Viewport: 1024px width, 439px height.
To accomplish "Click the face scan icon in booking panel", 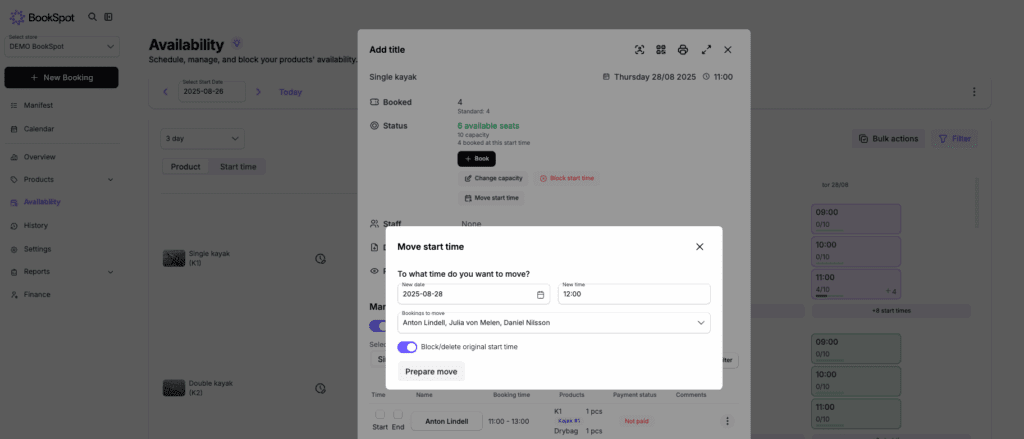I will (x=639, y=50).
